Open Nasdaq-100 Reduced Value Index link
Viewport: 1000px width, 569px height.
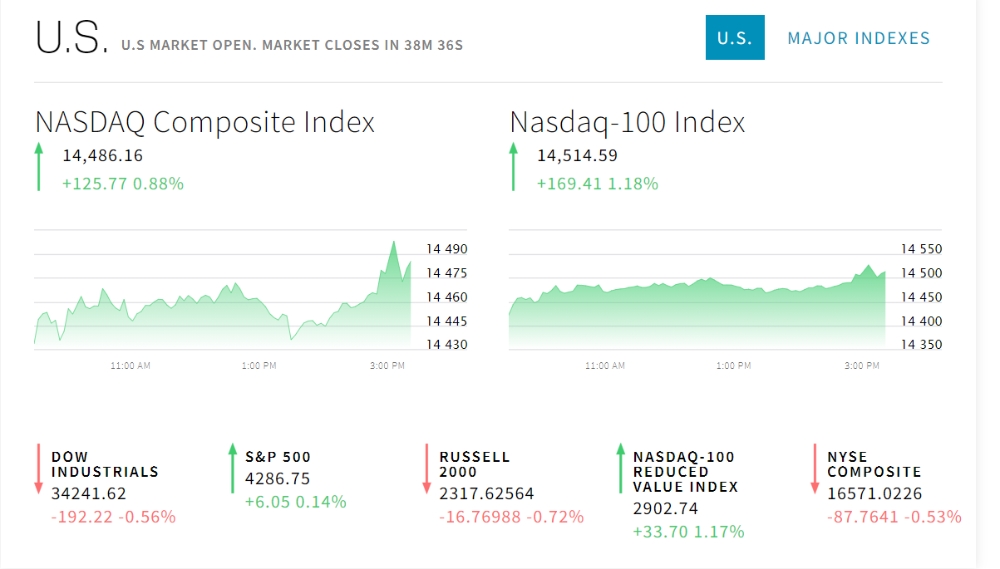684,471
